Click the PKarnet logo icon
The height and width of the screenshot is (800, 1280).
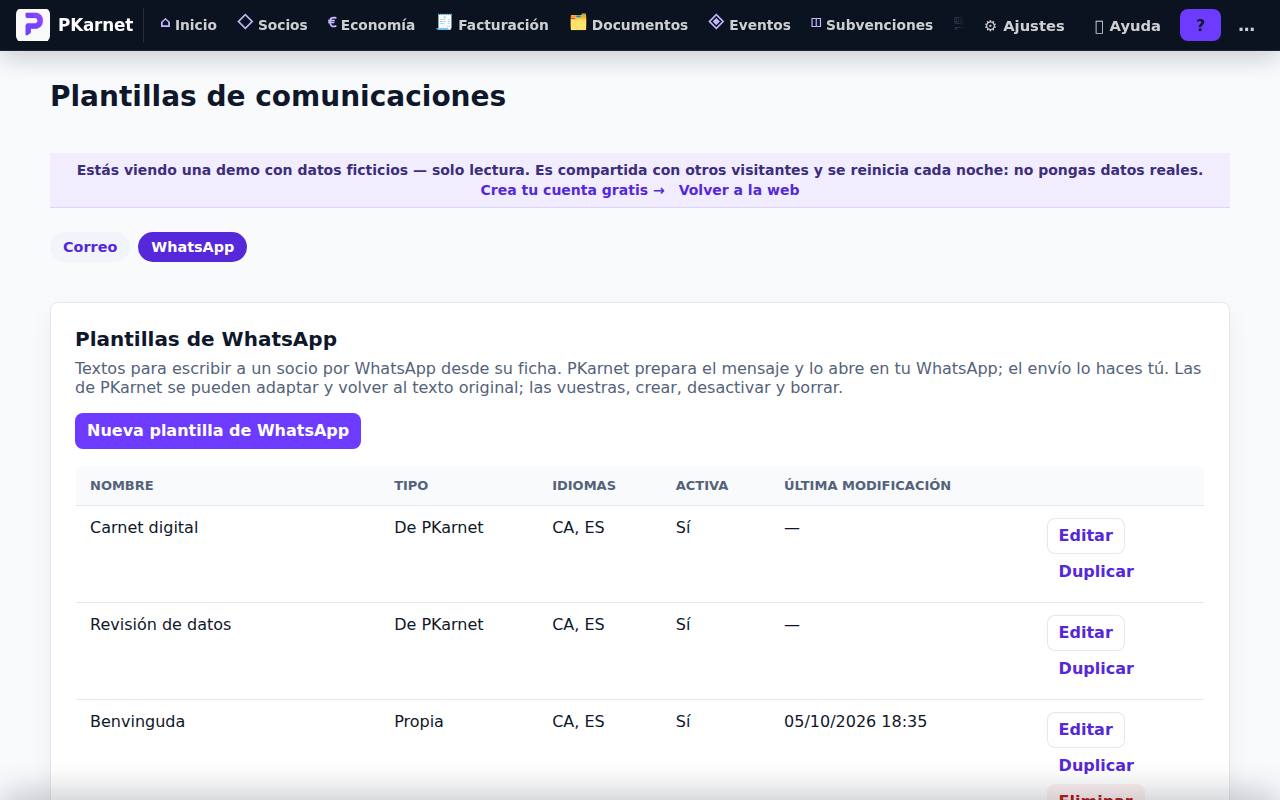[x=33, y=25]
